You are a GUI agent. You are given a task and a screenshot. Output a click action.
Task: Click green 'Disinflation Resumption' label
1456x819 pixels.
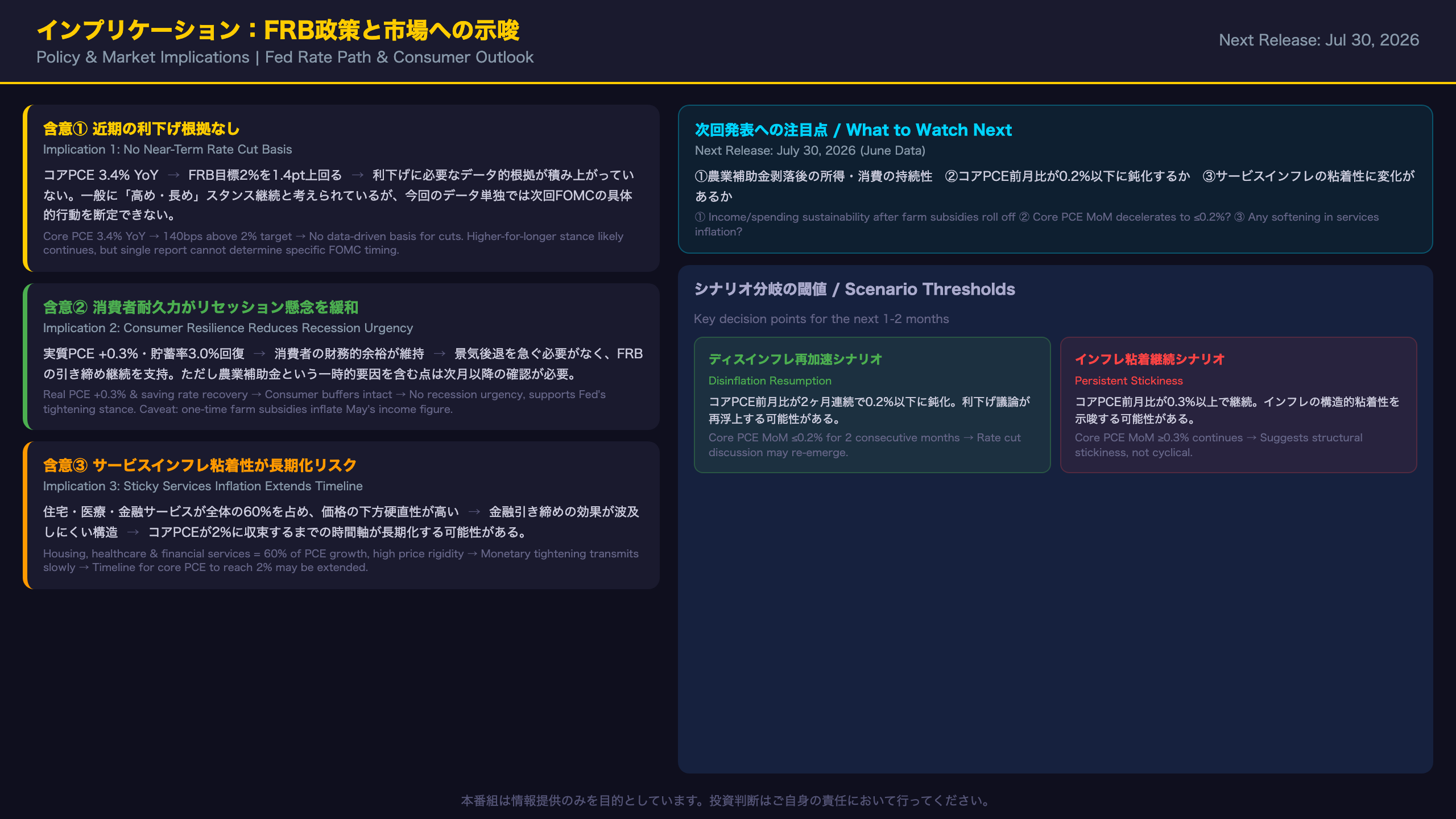(770, 381)
